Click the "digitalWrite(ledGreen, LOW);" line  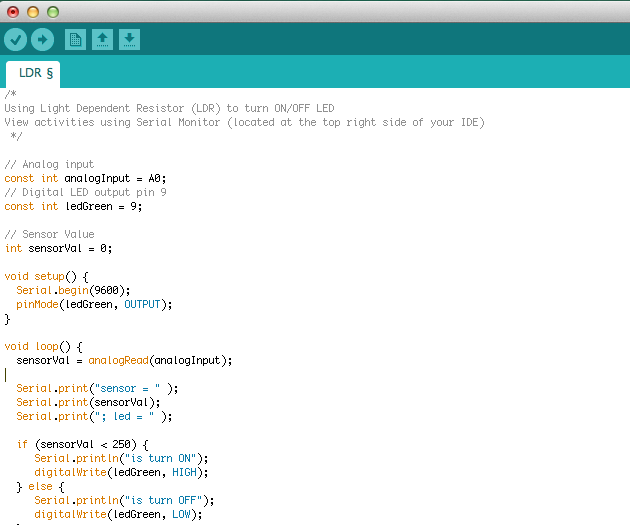118,515
